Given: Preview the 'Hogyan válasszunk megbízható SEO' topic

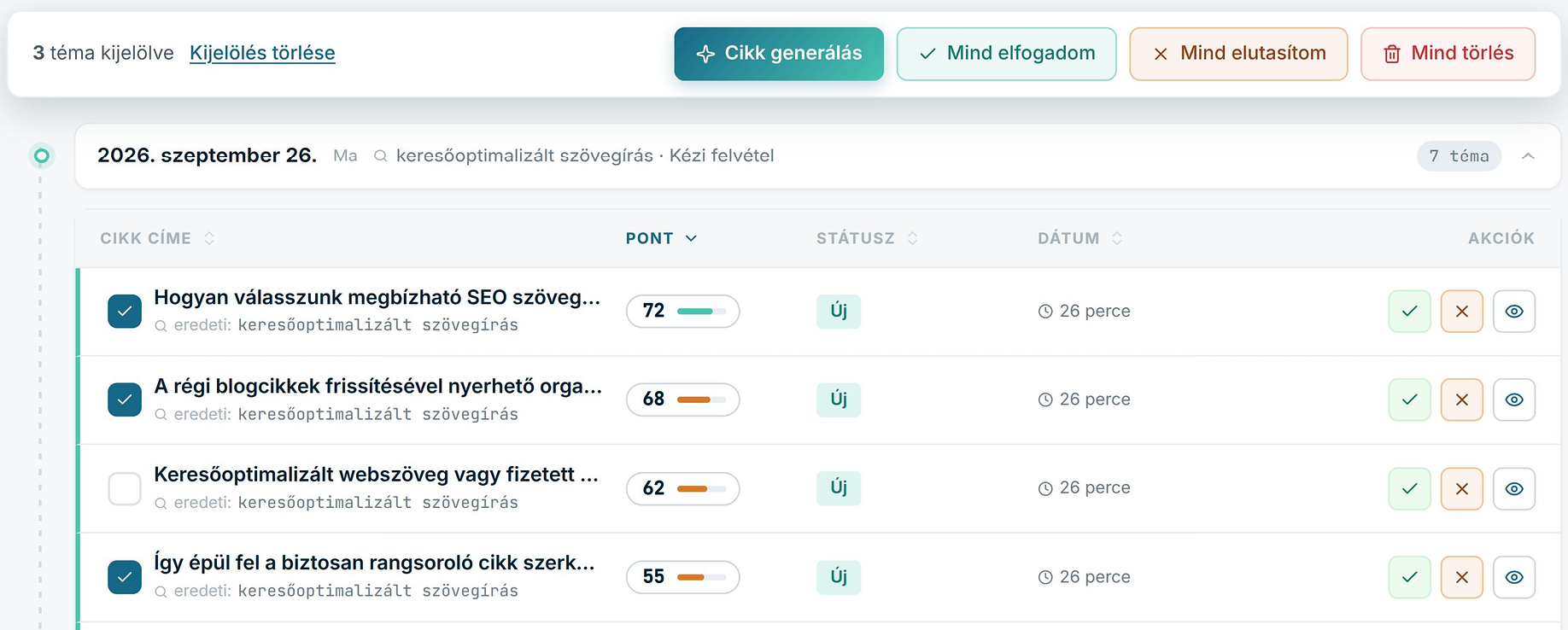Looking at the screenshot, I should 1514,312.
